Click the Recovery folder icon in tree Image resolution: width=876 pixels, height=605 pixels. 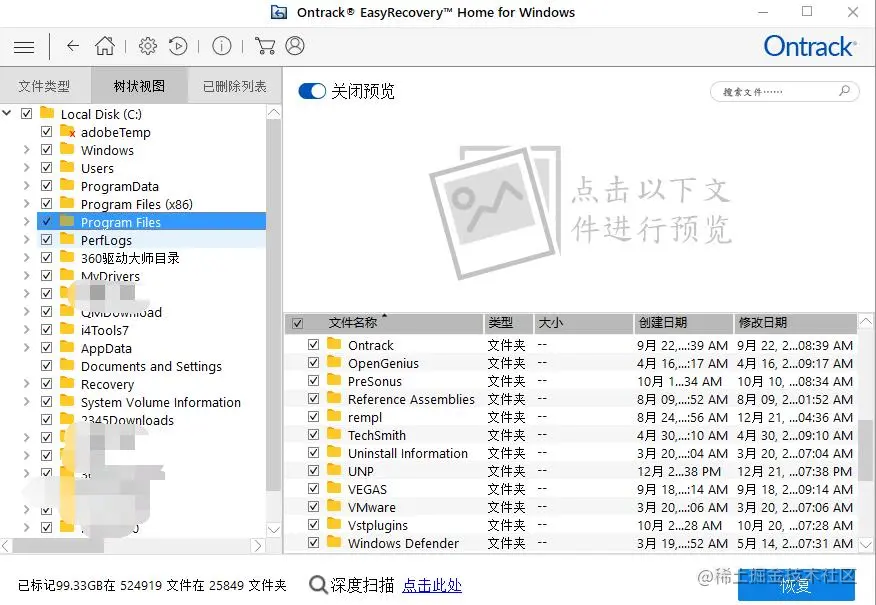pyautogui.click(x=67, y=383)
